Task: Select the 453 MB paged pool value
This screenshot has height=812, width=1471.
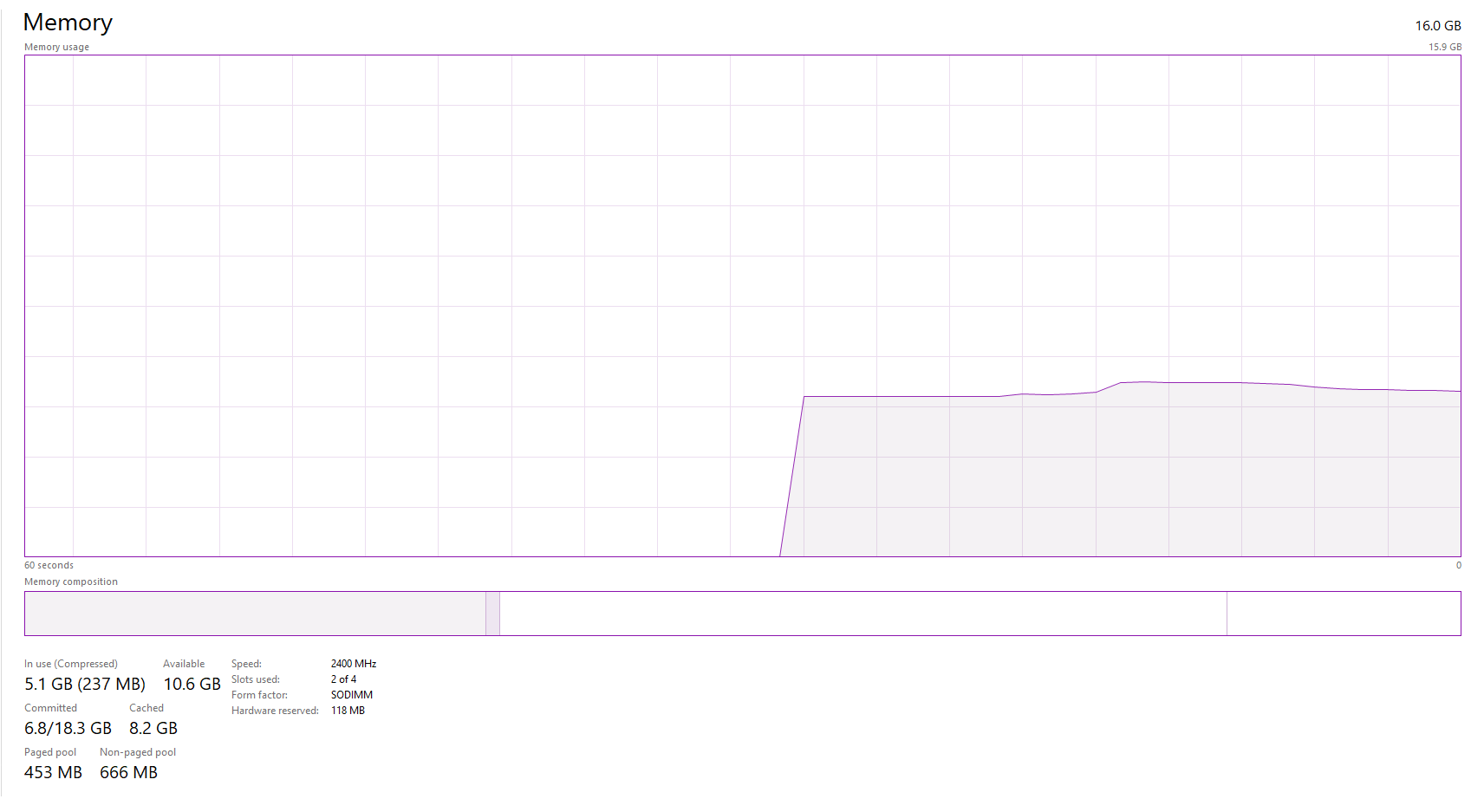Action: click(x=53, y=772)
